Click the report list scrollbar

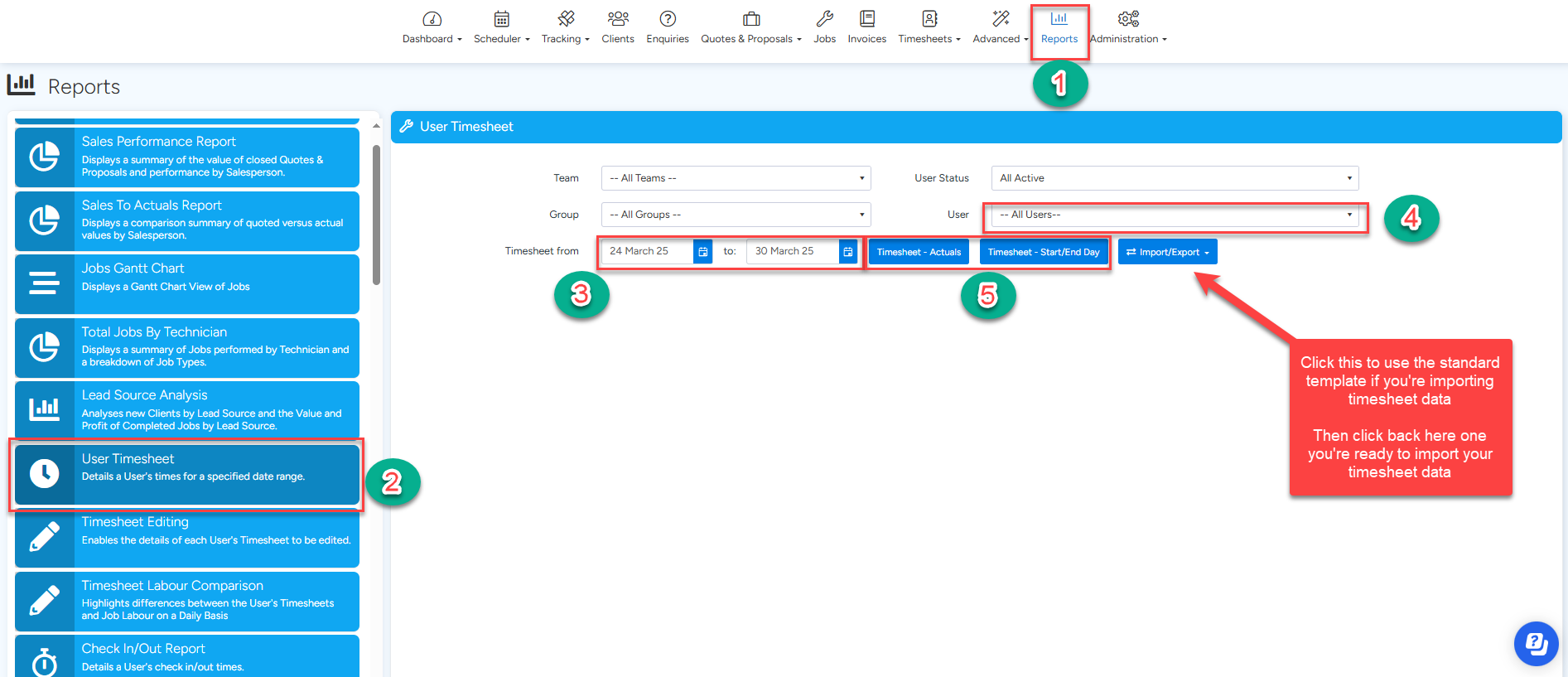point(376,215)
